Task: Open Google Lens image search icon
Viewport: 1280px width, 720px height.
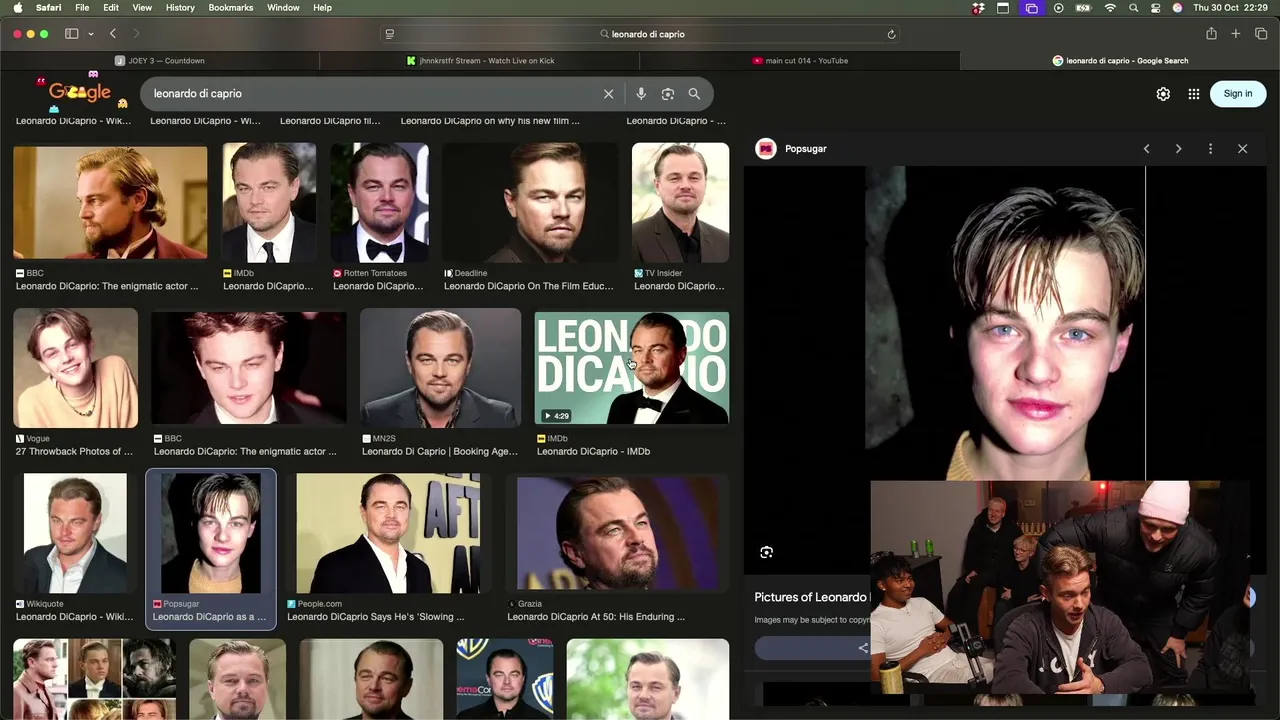Action: 668,94
